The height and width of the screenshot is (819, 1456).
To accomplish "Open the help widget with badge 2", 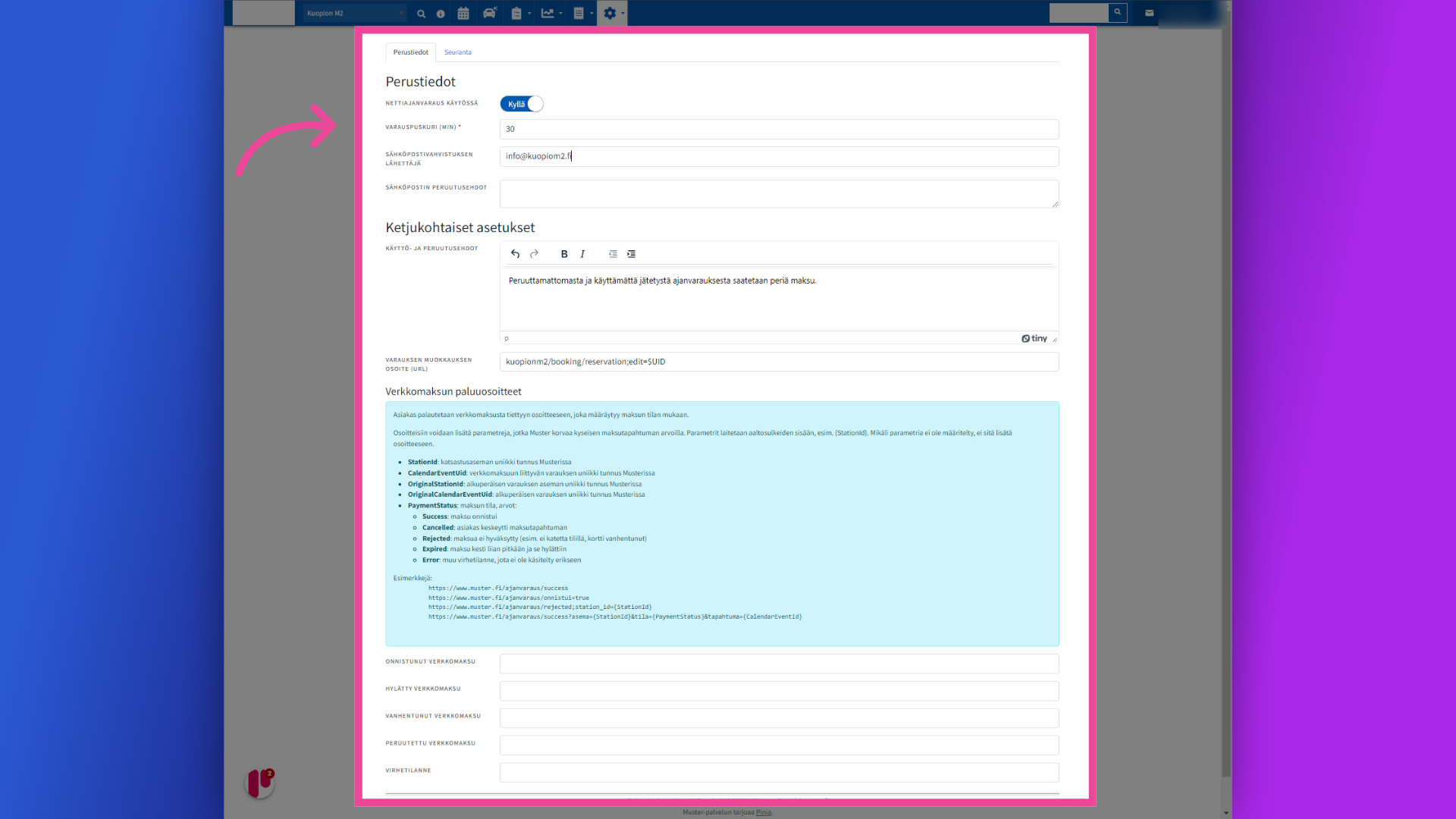I will [260, 783].
